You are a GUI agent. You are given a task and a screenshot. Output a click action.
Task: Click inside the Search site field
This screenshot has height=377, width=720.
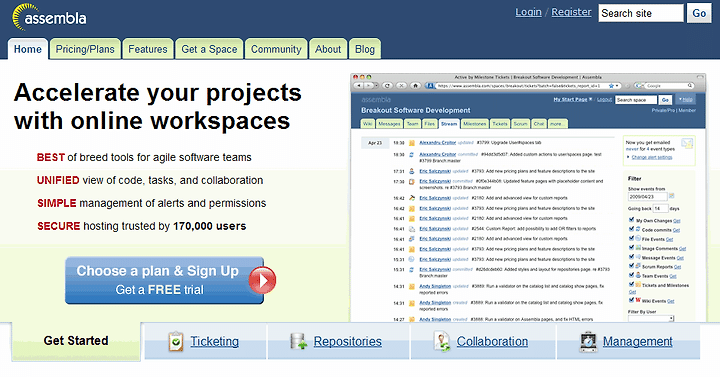pos(641,13)
